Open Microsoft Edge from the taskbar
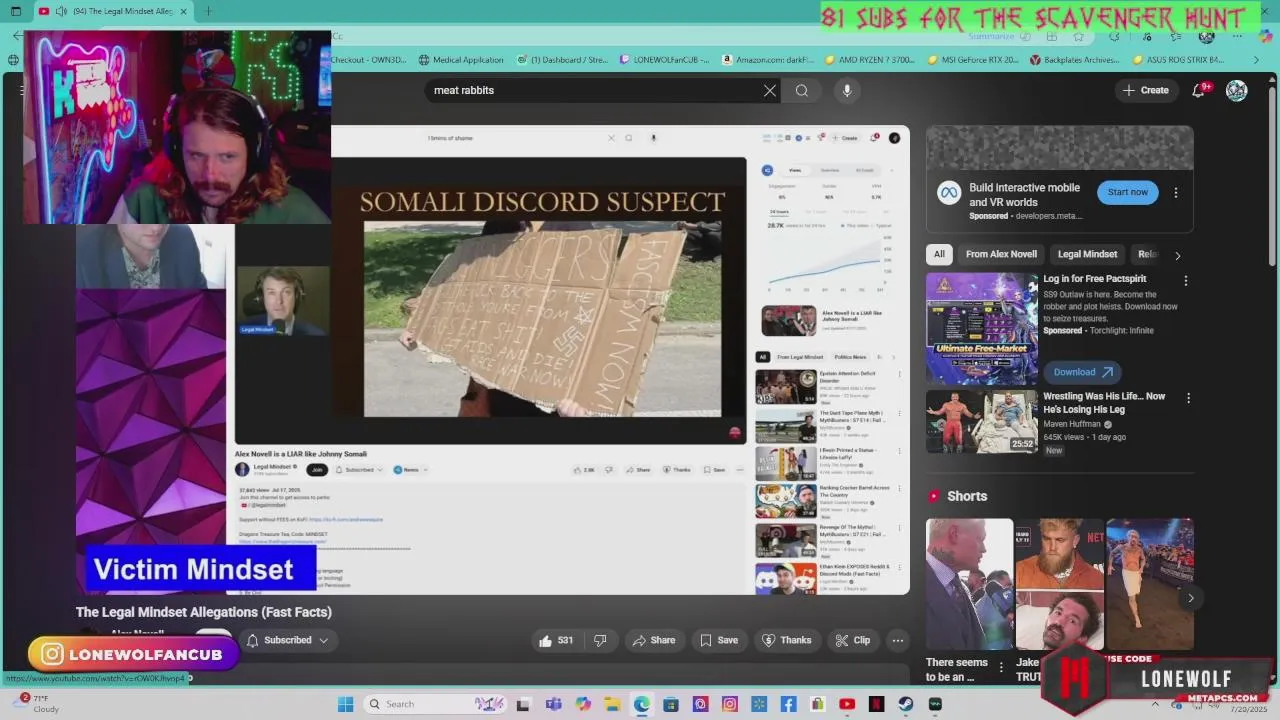This screenshot has width=1280, height=720. (x=641, y=704)
